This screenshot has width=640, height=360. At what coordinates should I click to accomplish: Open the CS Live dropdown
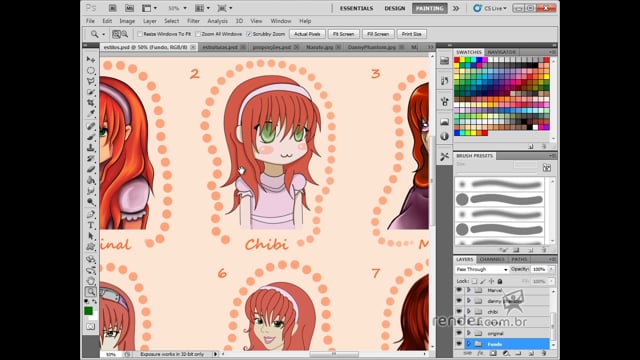click(x=490, y=8)
